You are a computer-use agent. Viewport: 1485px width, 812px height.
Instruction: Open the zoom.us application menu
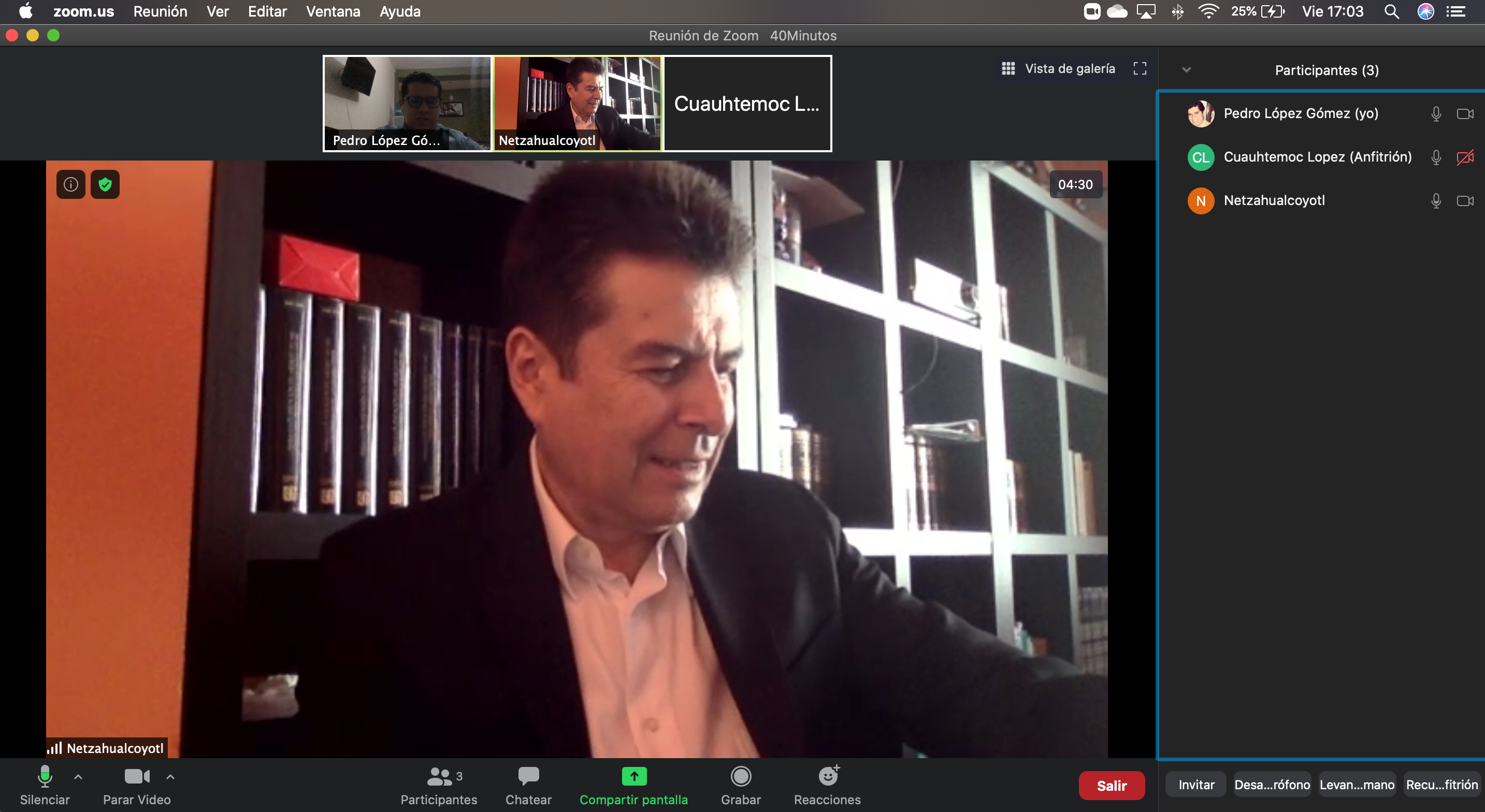(x=83, y=11)
